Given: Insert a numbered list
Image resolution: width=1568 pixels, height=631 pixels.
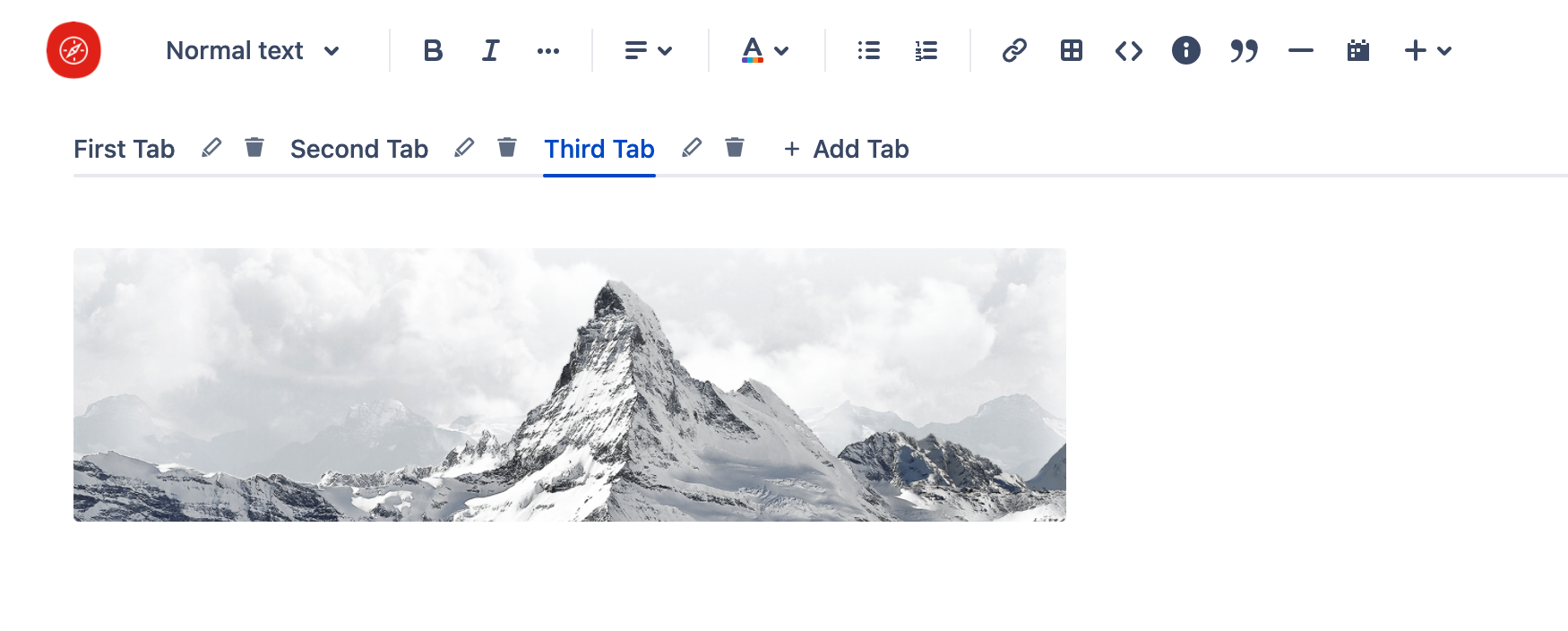Looking at the screenshot, I should [926, 50].
